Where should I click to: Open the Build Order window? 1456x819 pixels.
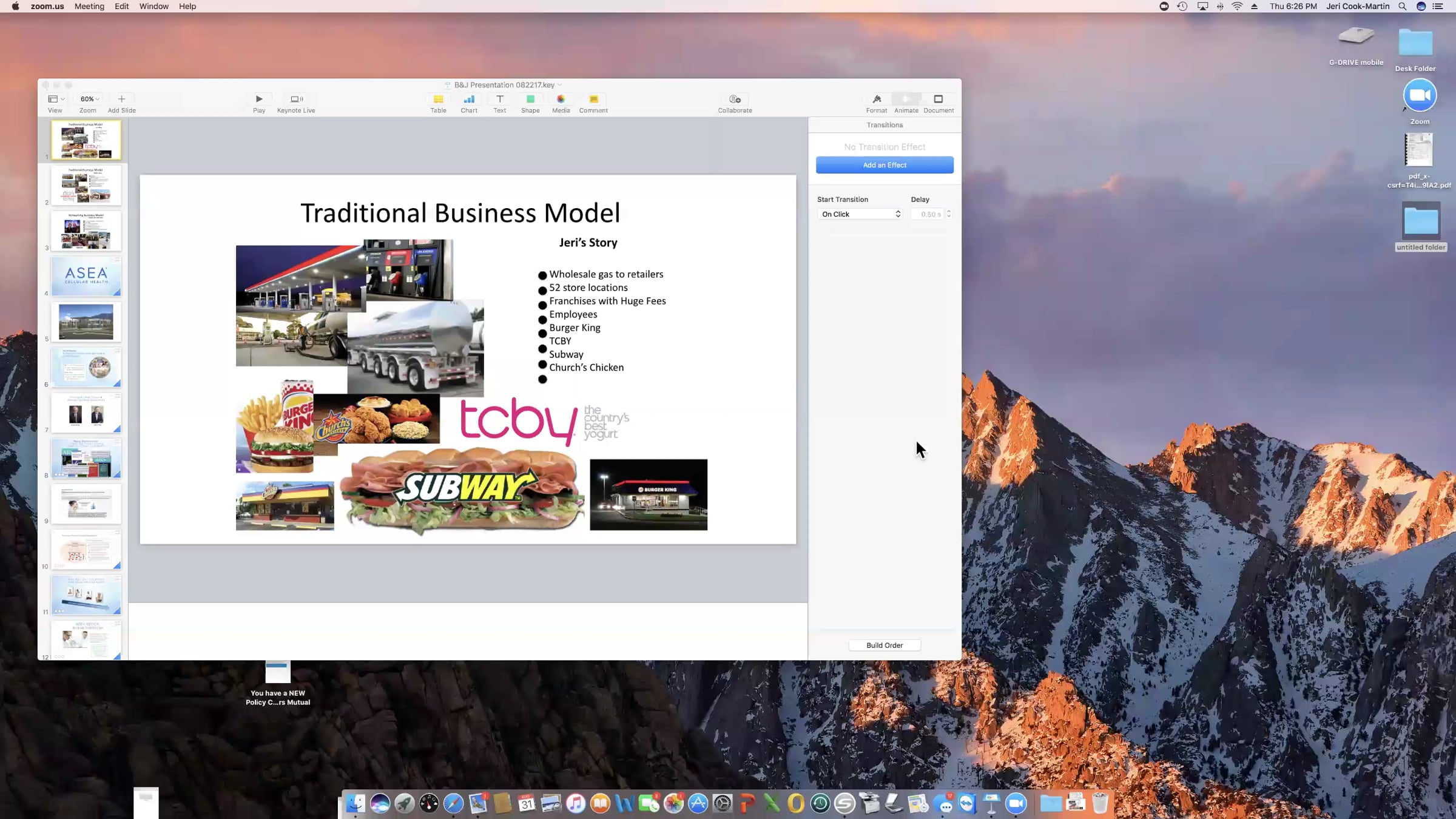coord(885,645)
